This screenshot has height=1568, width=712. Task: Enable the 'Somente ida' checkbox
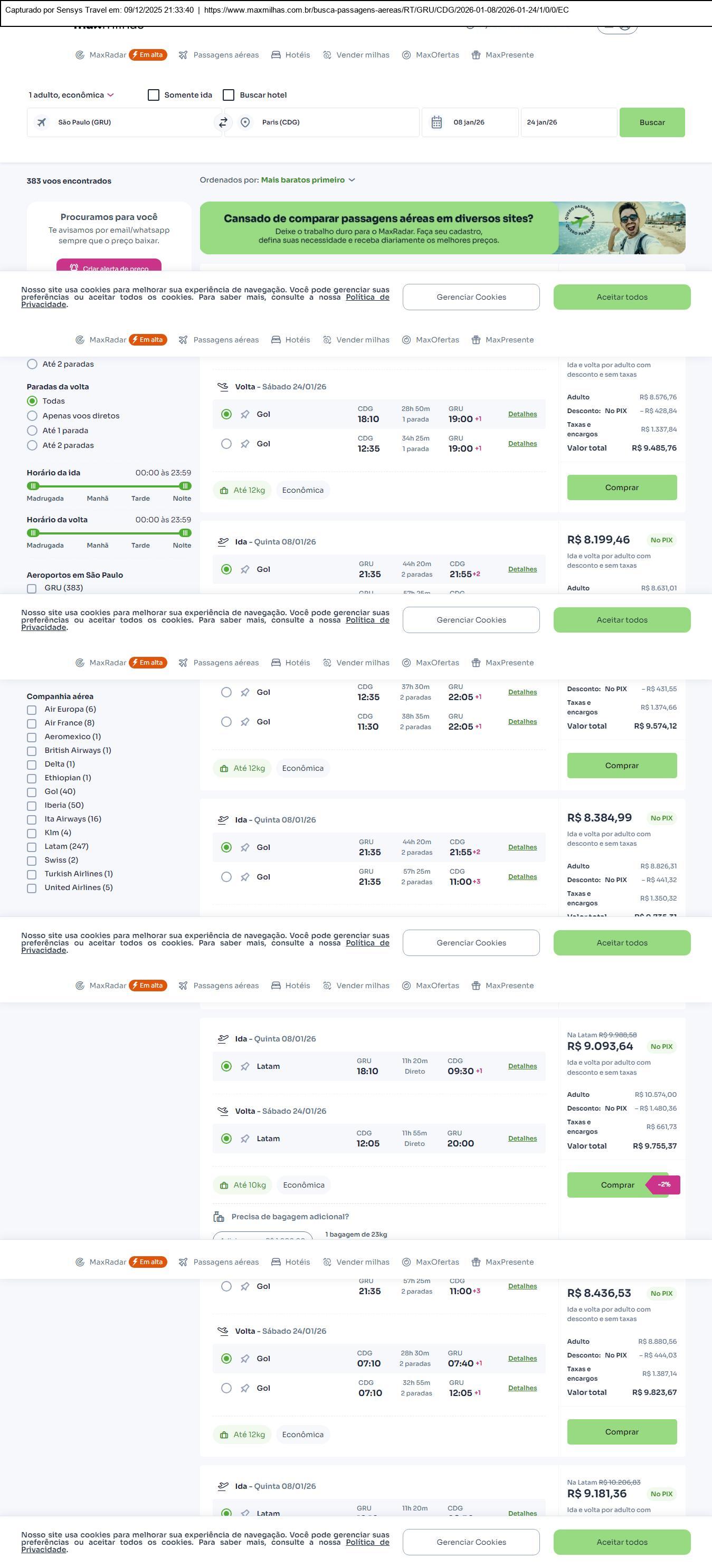pyautogui.click(x=154, y=95)
